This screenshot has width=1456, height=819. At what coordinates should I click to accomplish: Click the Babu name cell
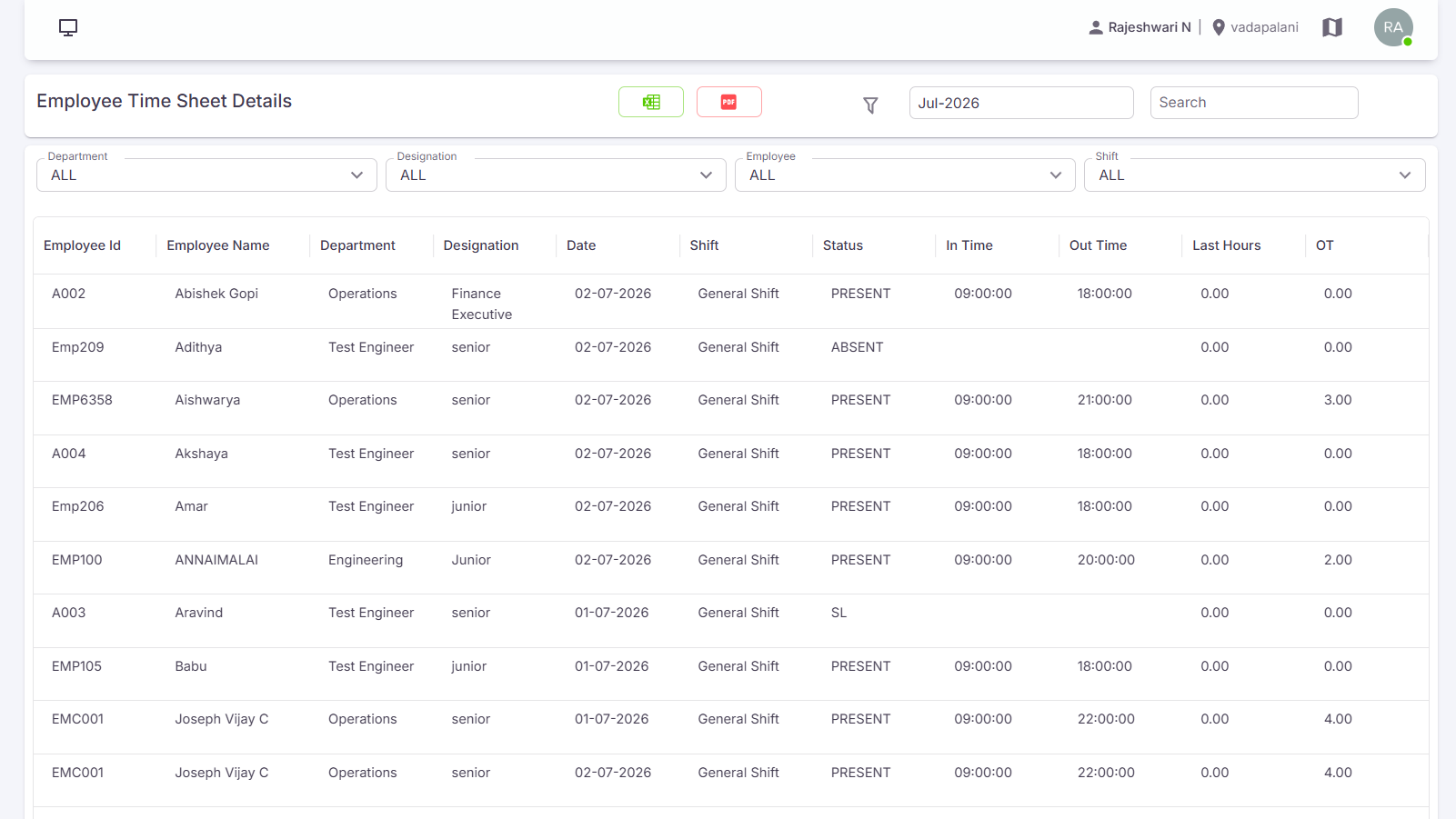pyautogui.click(x=191, y=666)
